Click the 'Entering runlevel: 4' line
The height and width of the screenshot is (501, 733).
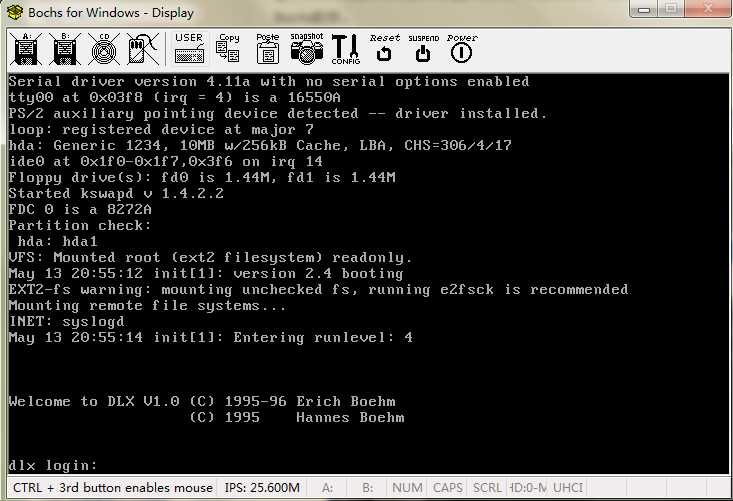(x=210, y=337)
